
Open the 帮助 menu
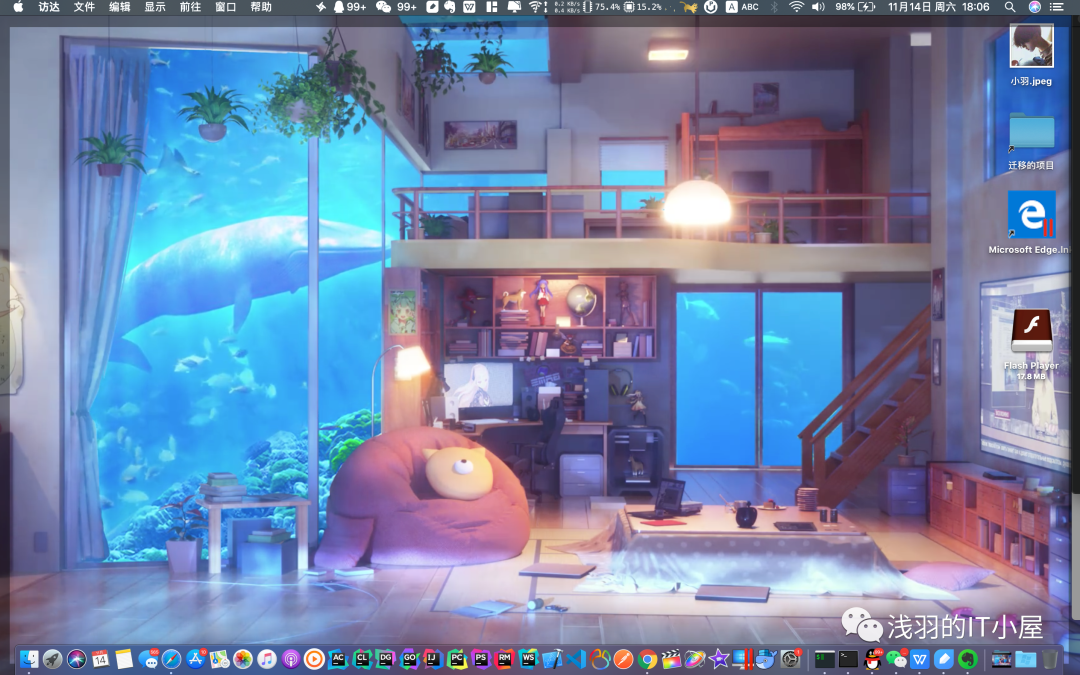point(260,7)
